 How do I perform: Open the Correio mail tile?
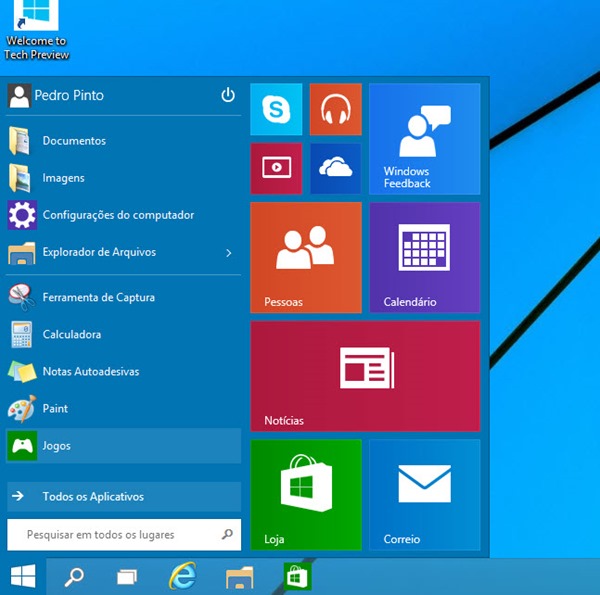point(424,495)
